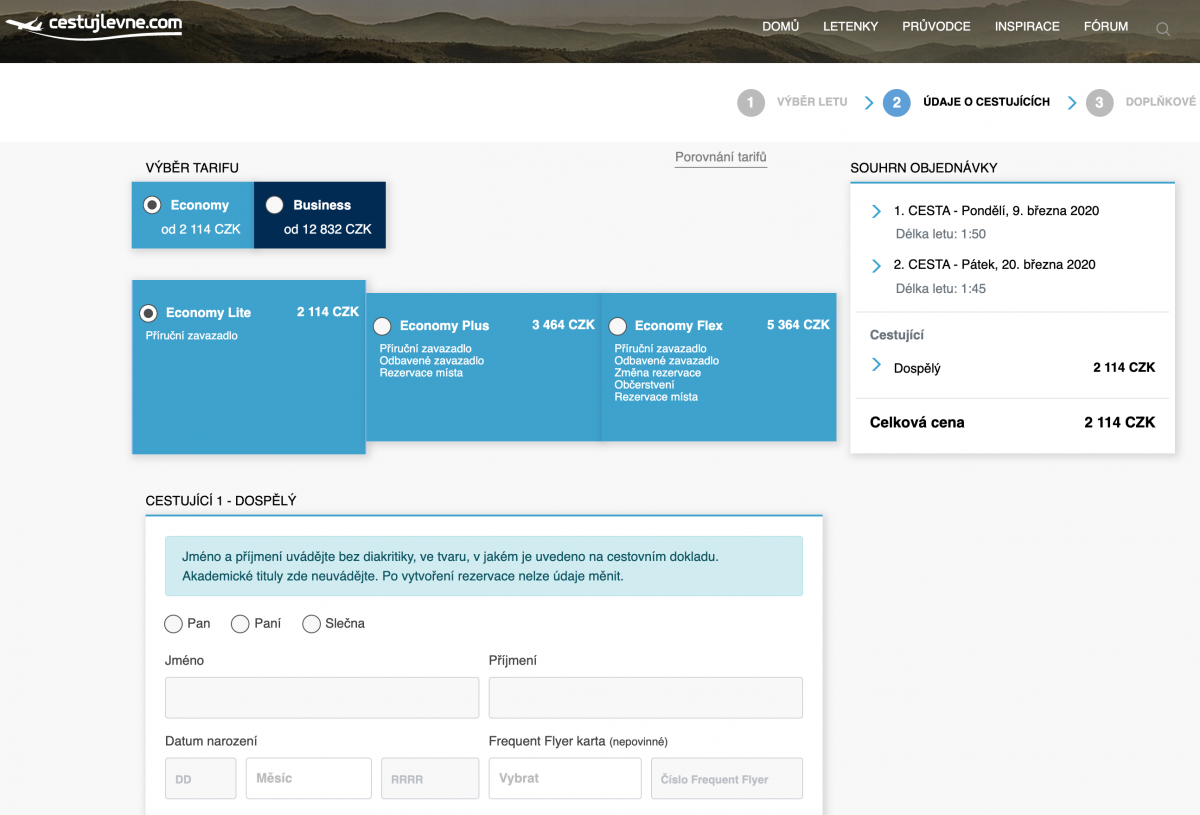Go to the Průvodce menu item
The width and height of the screenshot is (1200, 815).
click(x=936, y=27)
